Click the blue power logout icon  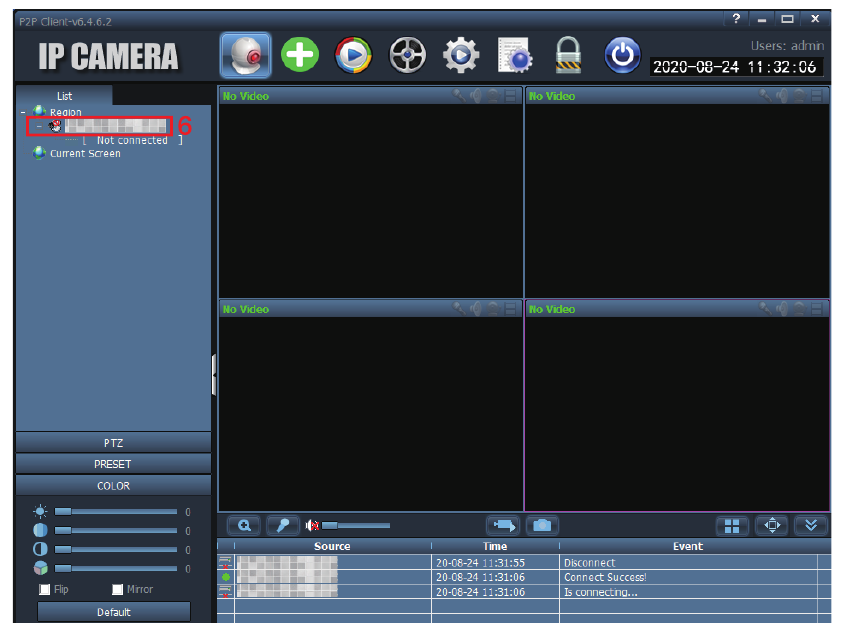click(622, 55)
